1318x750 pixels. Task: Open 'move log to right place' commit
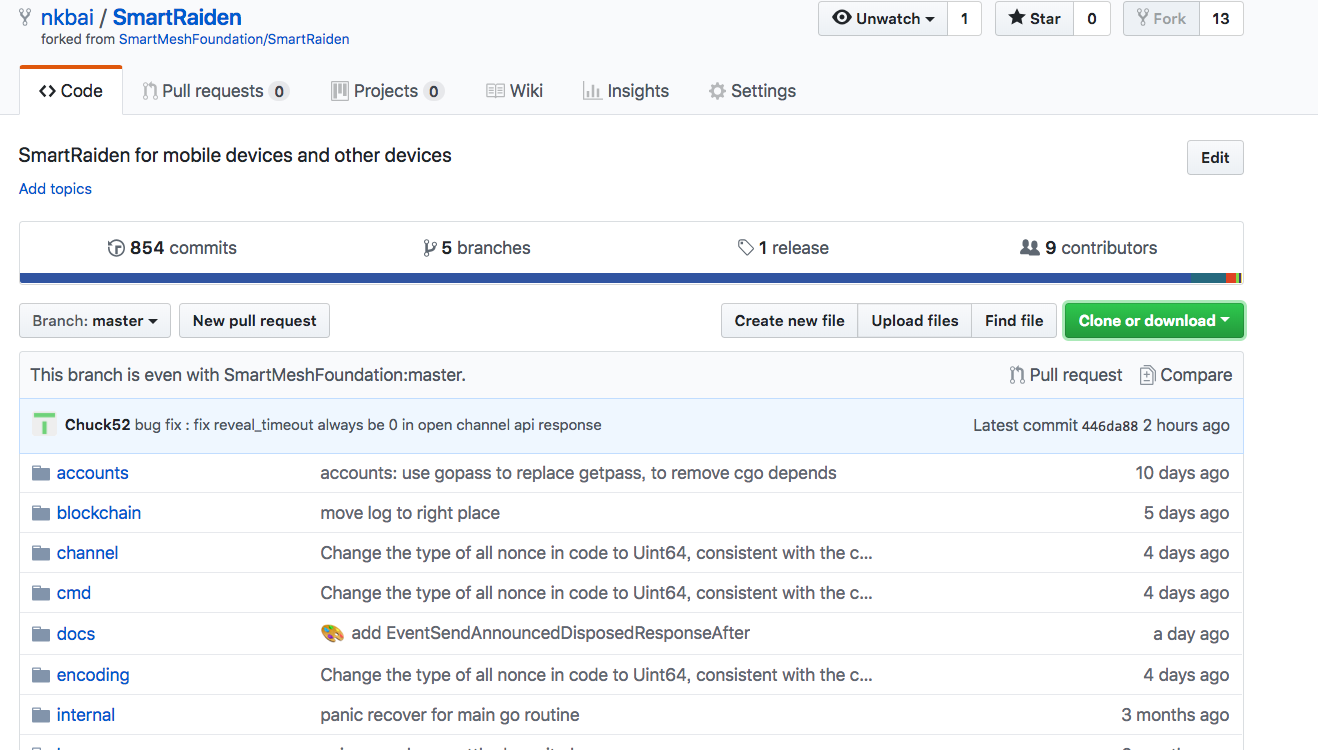(410, 513)
